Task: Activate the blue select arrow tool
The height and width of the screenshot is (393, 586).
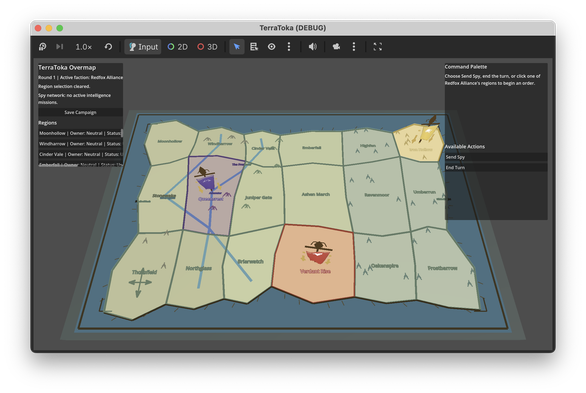Action: (x=237, y=47)
